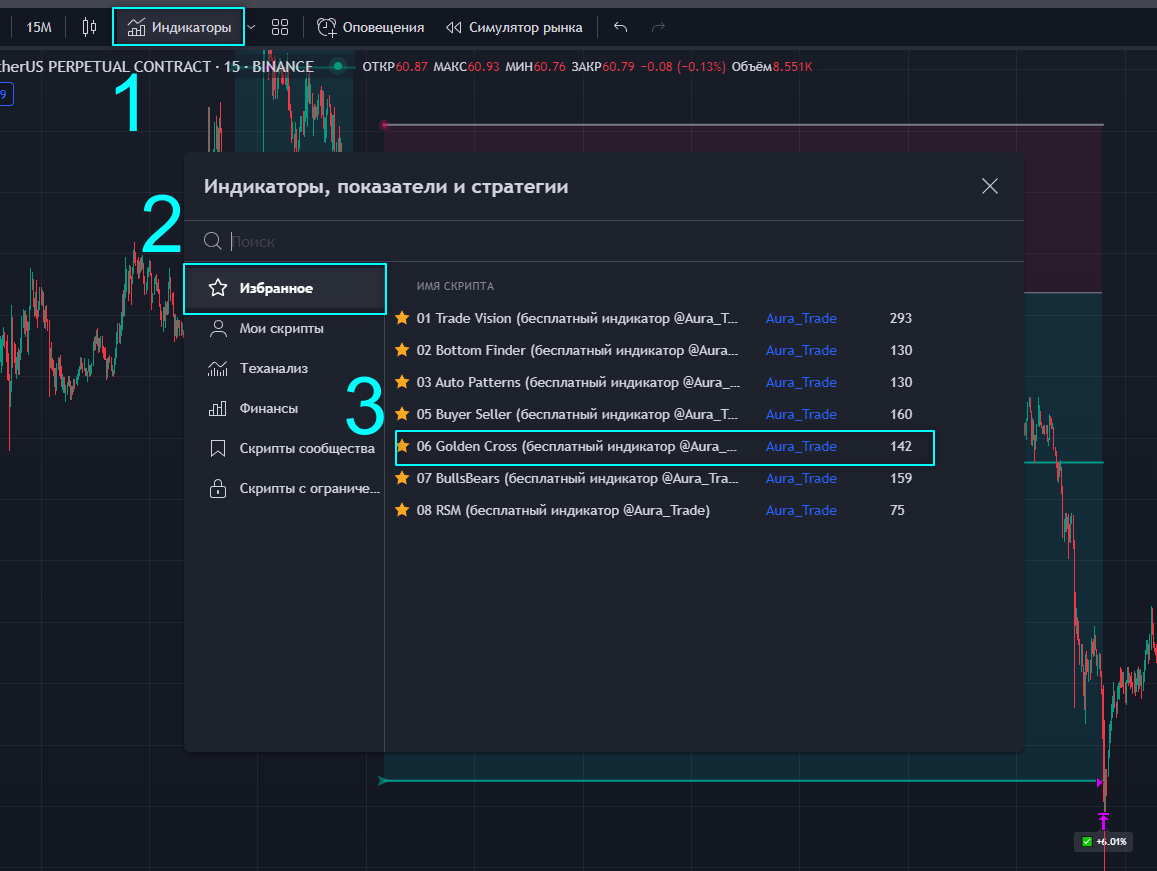Unfavorite 03 Auto Patterns via its star
The width and height of the screenshot is (1157, 871).
[402, 382]
